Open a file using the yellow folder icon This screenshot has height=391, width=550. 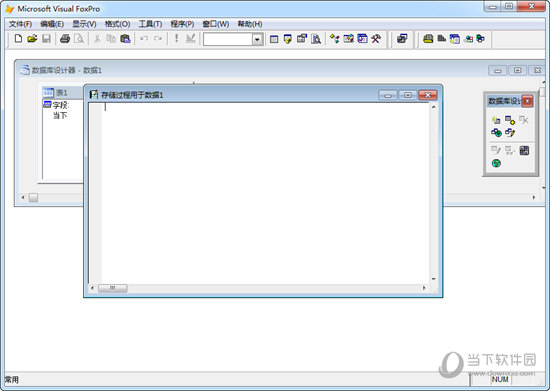click(32, 39)
